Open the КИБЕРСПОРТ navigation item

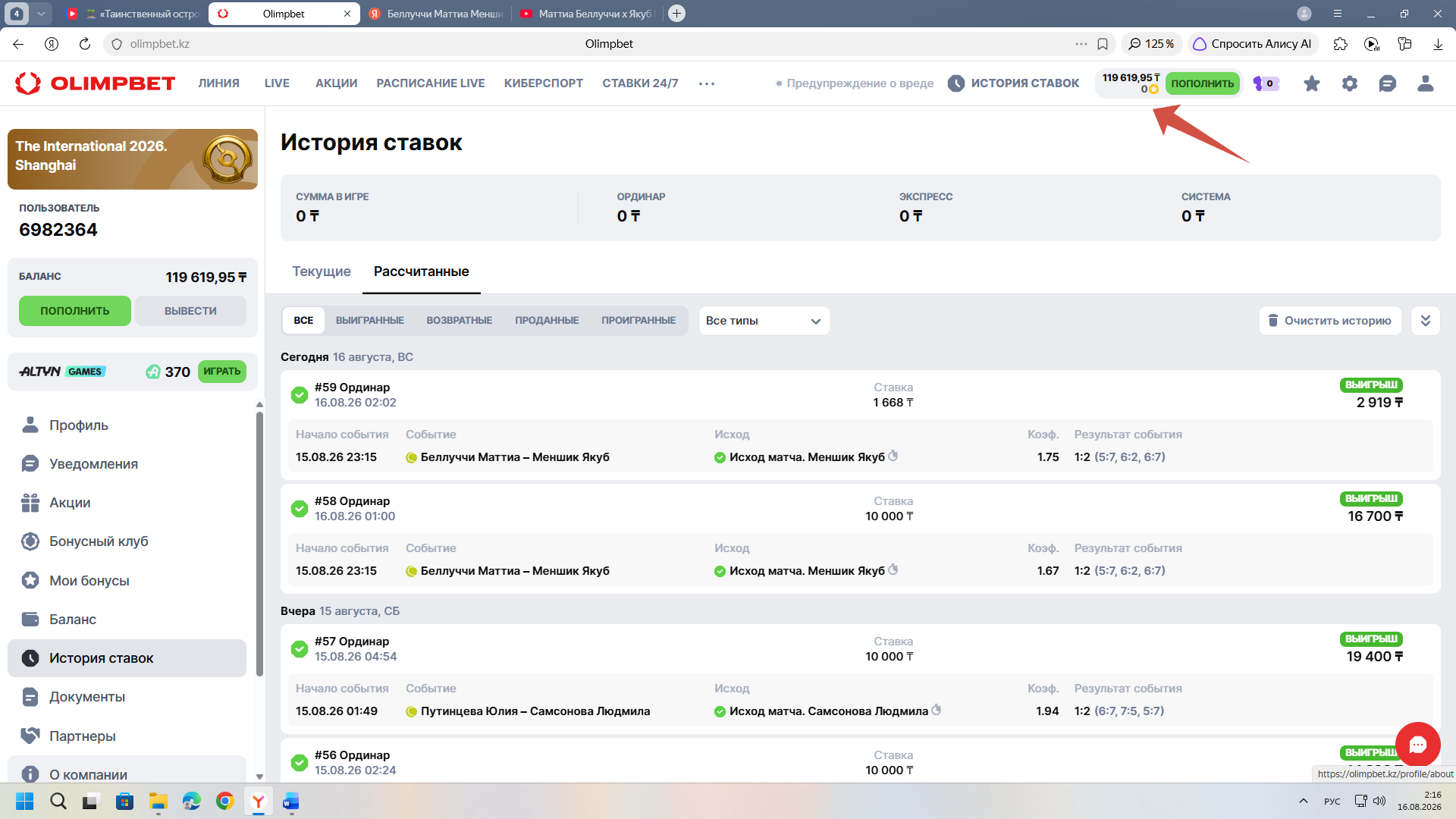click(x=544, y=83)
